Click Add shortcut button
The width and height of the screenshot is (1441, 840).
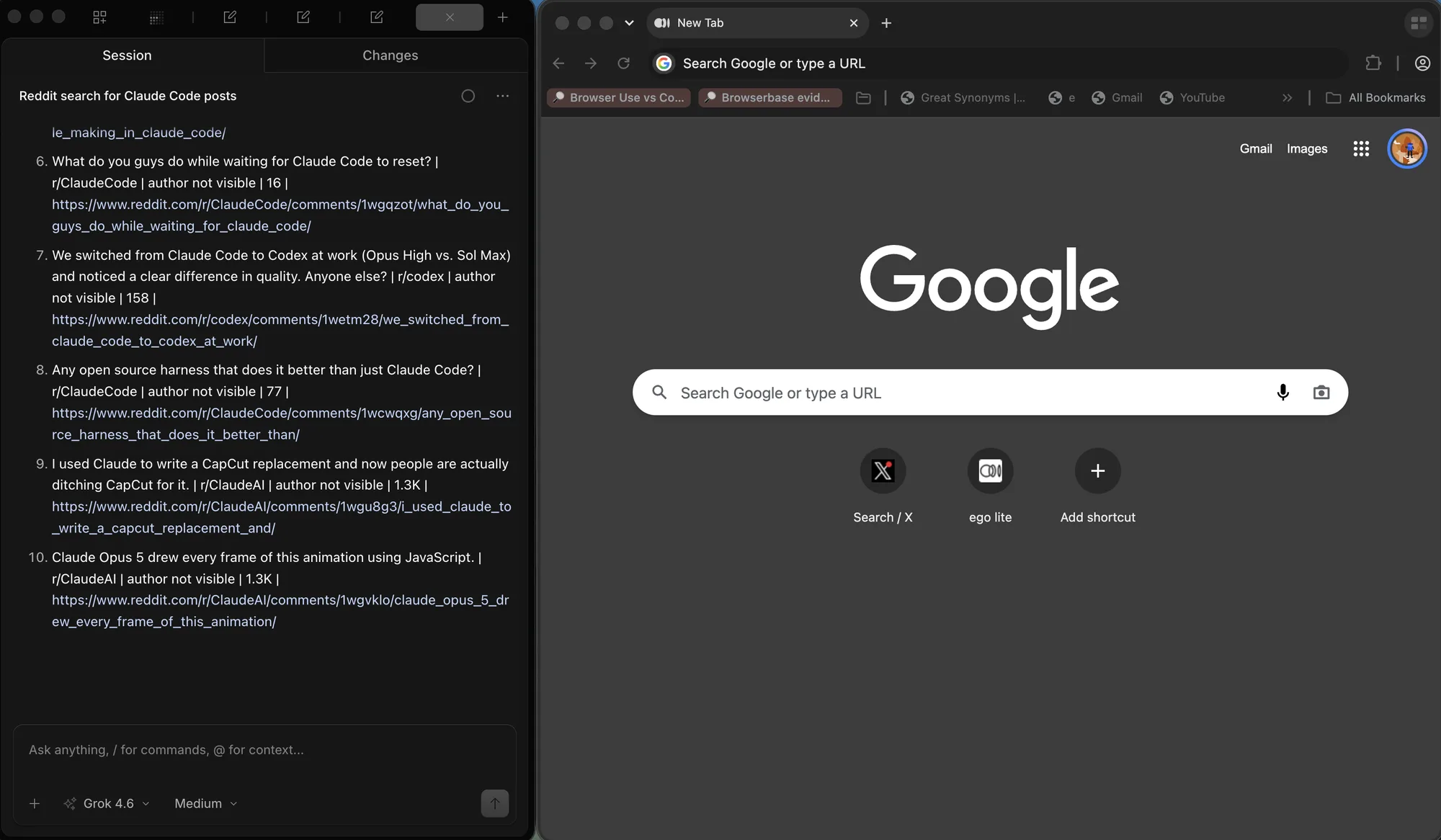click(1097, 486)
